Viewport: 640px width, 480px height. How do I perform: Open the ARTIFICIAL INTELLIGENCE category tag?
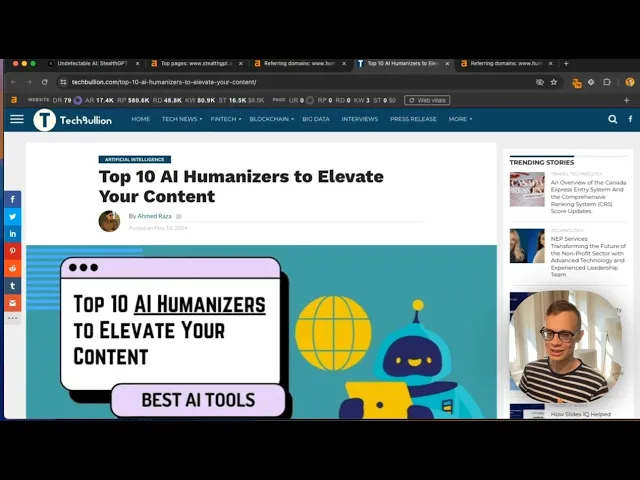135,160
